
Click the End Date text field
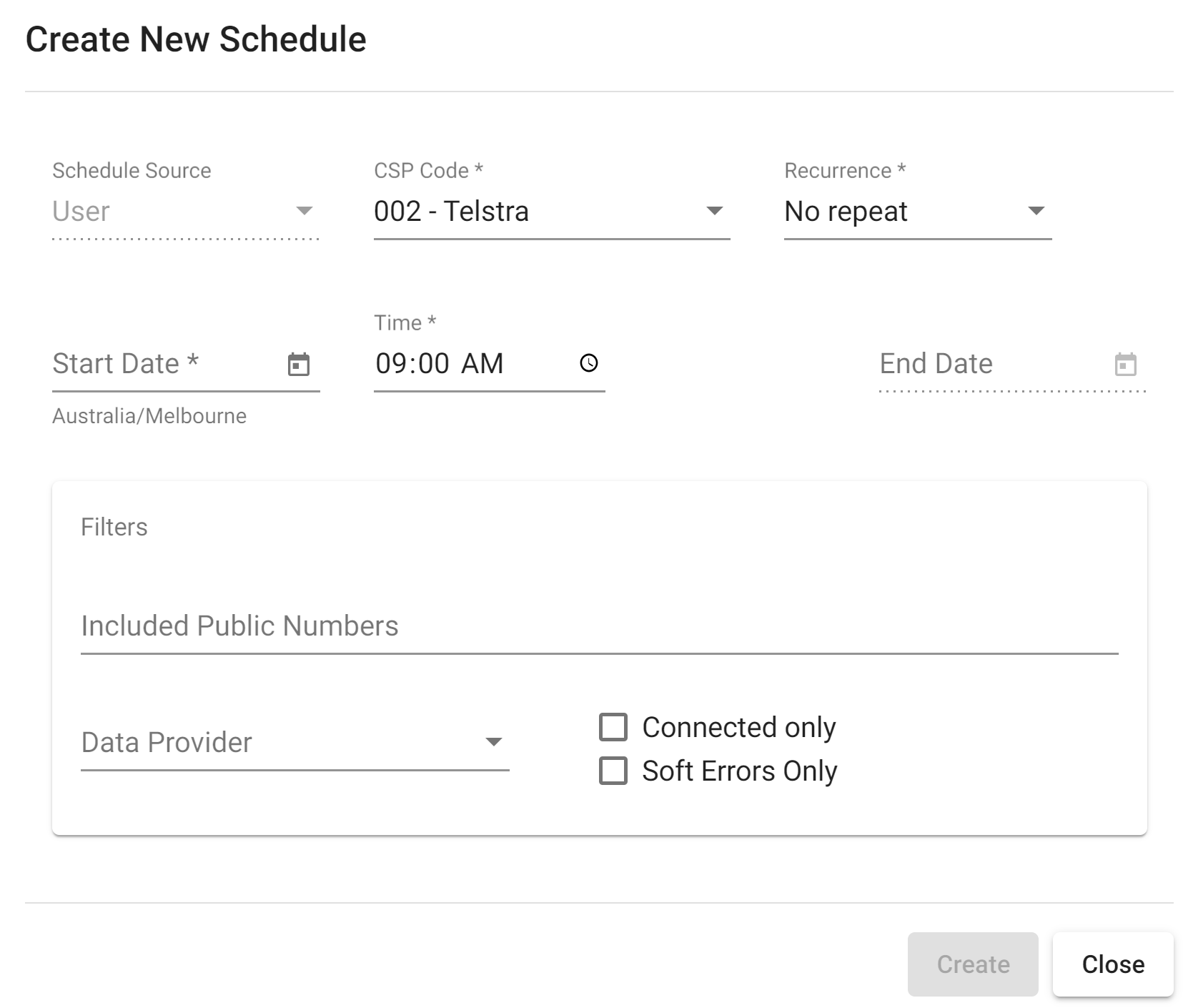click(x=986, y=364)
